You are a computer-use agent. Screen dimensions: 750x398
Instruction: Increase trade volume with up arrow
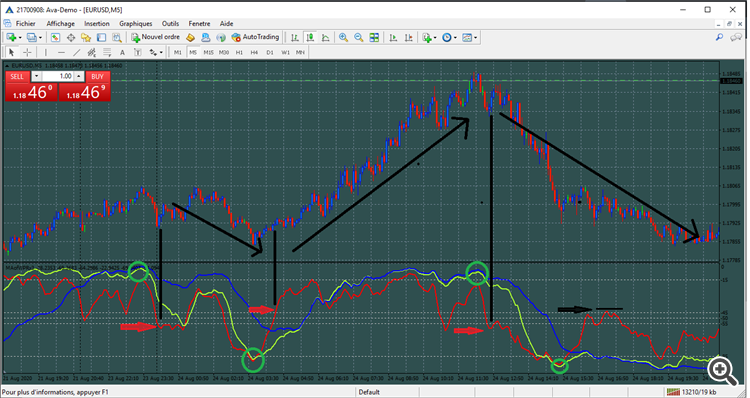point(79,77)
